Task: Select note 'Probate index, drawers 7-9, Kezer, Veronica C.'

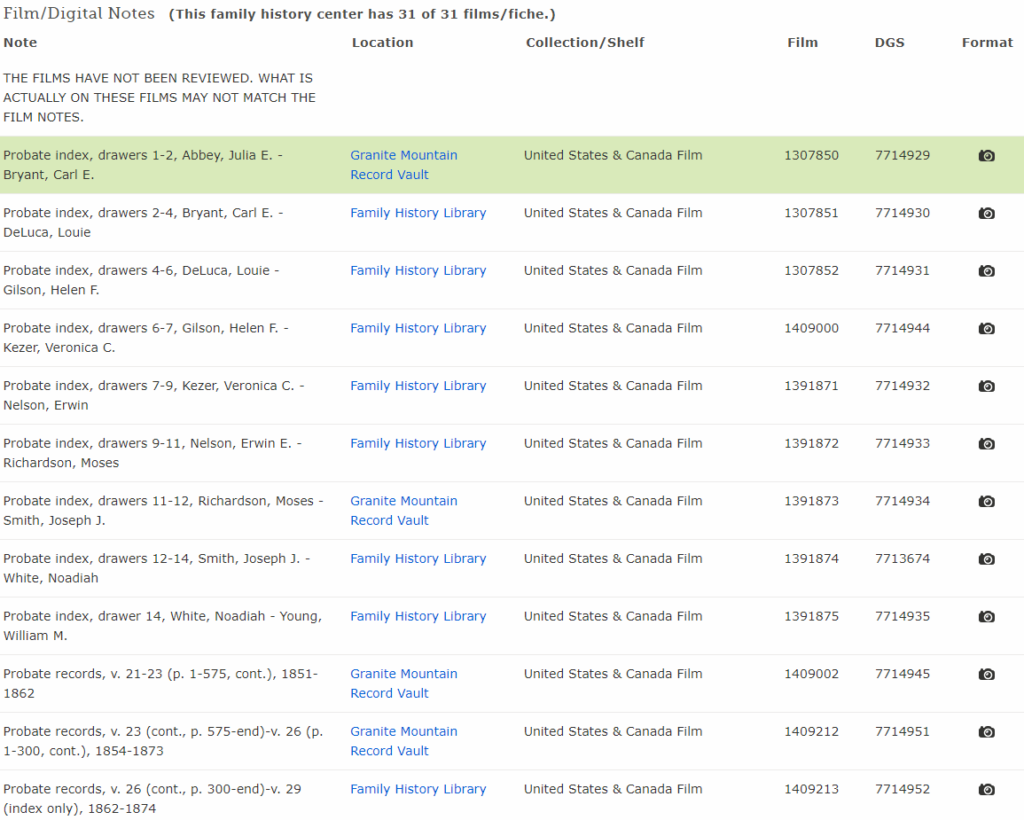Action: point(153,395)
